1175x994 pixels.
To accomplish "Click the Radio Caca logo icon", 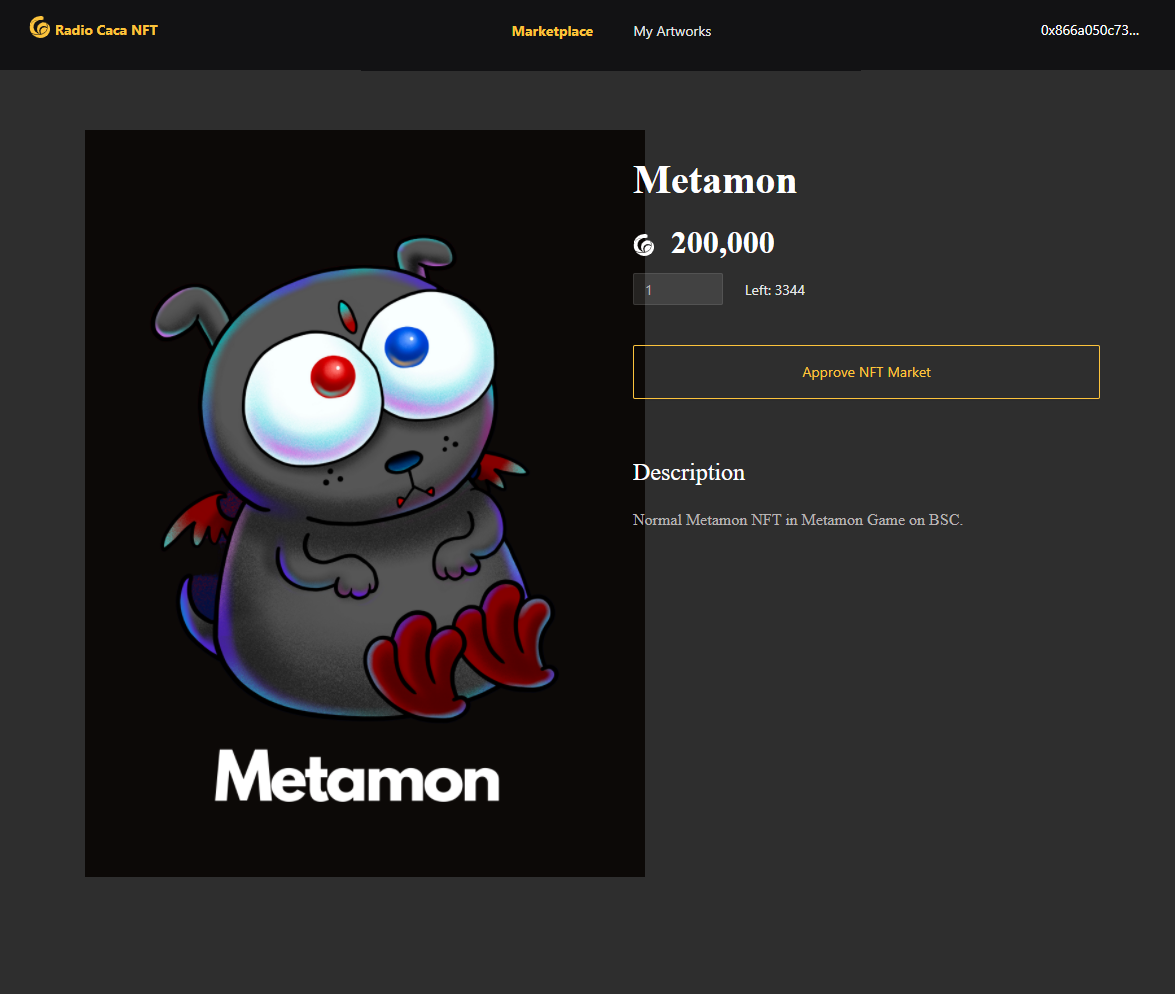I will [40, 28].
